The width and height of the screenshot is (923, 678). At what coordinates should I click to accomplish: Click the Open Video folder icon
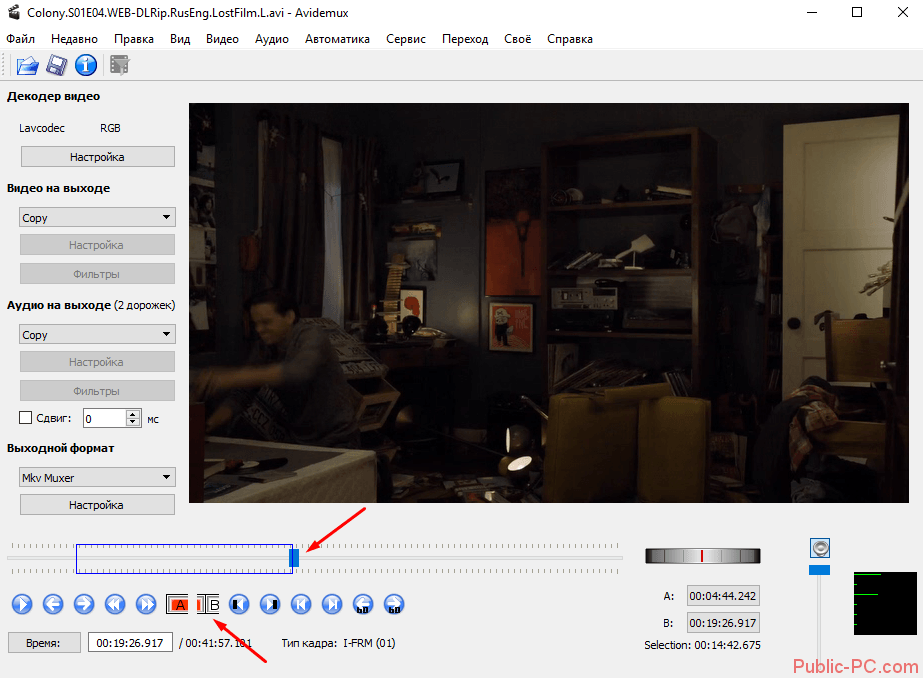(x=27, y=66)
